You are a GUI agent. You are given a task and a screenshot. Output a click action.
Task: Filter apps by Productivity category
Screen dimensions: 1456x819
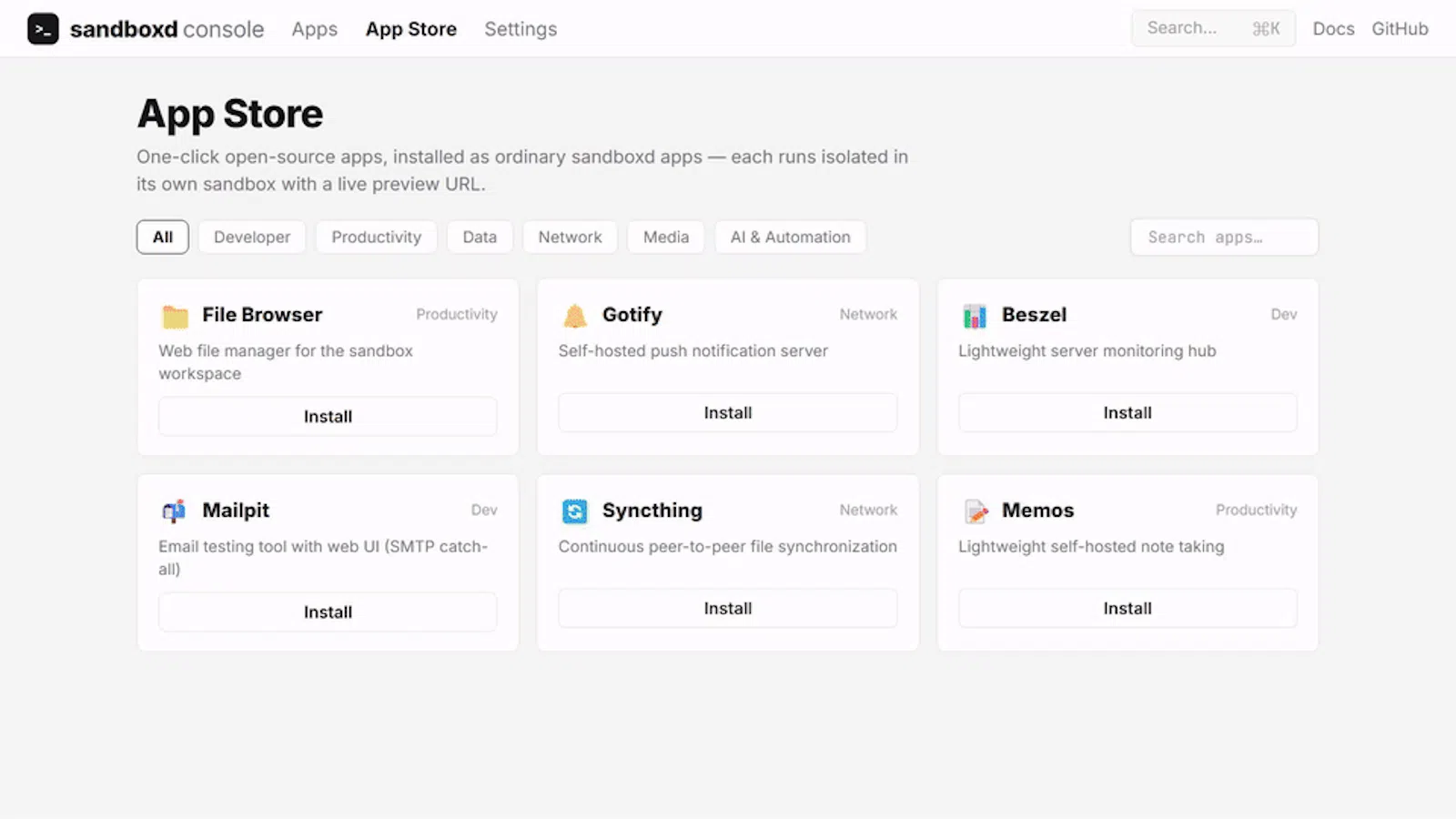pyautogui.click(x=377, y=238)
